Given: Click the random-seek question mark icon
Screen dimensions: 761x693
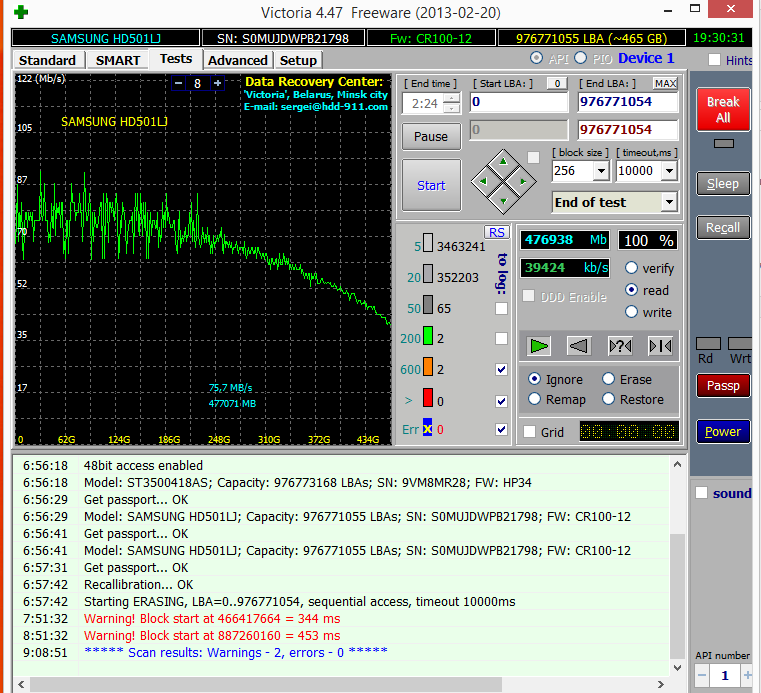Looking at the screenshot, I should tap(620, 346).
